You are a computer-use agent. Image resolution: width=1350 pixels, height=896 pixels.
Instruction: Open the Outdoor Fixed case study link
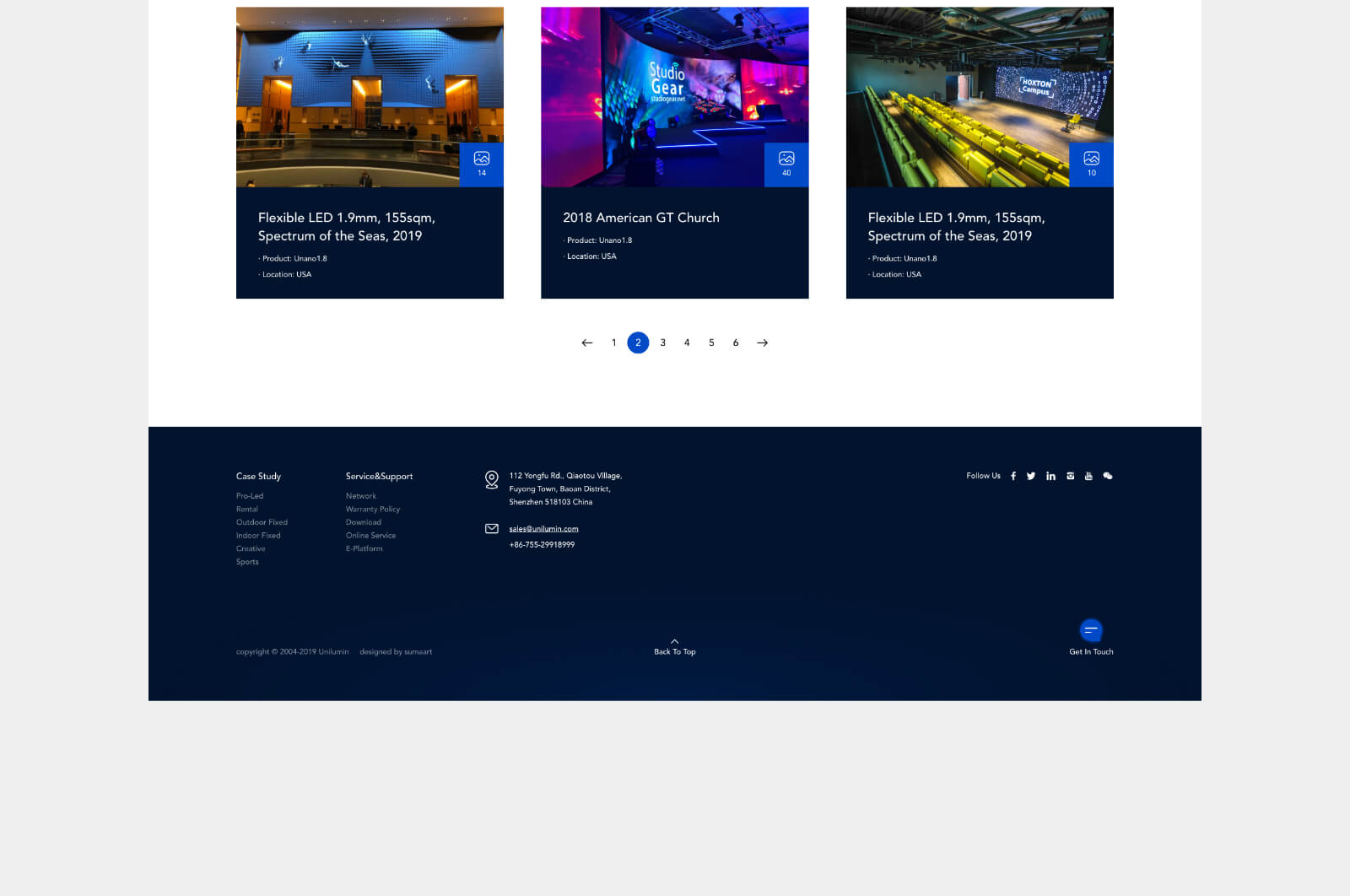point(262,522)
